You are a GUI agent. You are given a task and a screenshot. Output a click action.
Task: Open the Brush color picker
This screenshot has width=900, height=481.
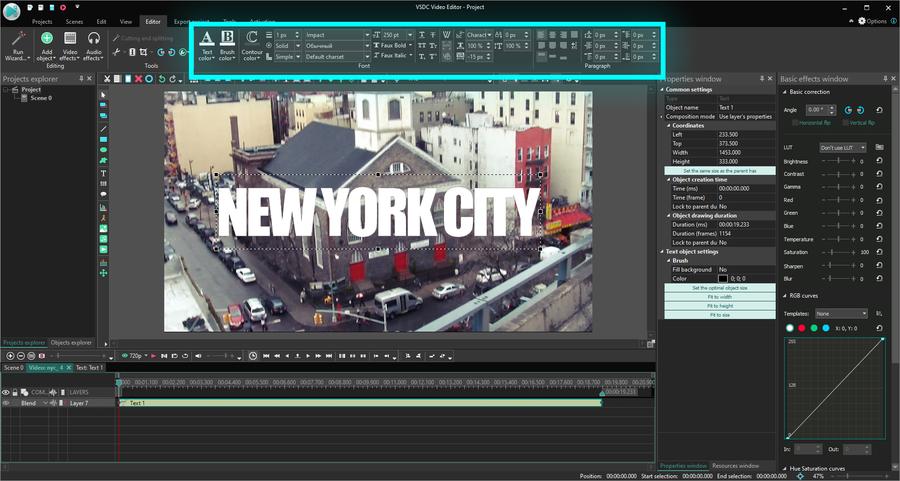pyautogui.click(x=227, y=45)
